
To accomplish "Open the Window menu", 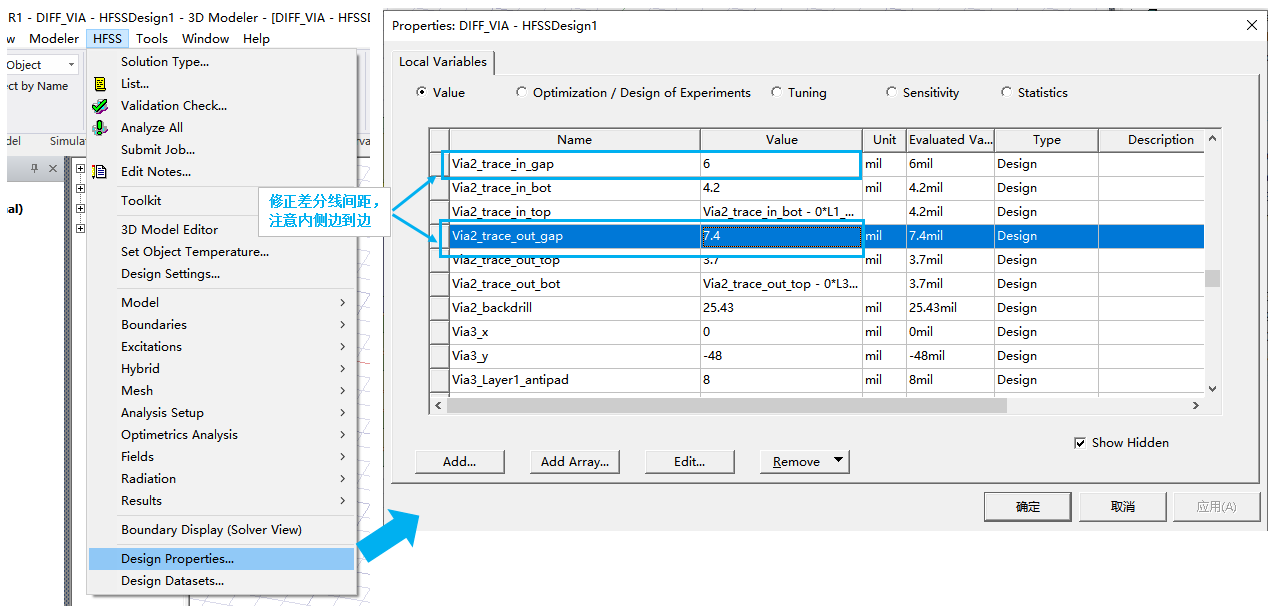I will [x=205, y=39].
